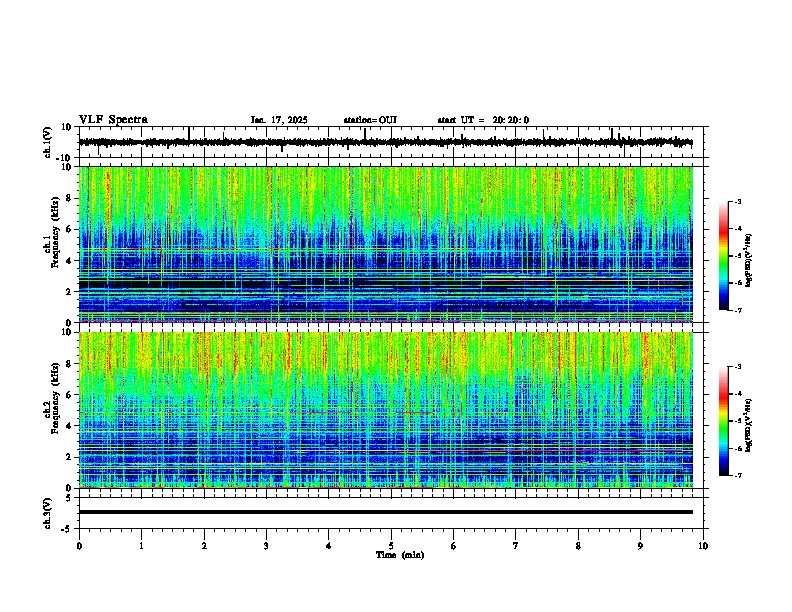Click the "6" kHz tick on ch.1 frequency axis

pyautogui.click(x=69, y=229)
